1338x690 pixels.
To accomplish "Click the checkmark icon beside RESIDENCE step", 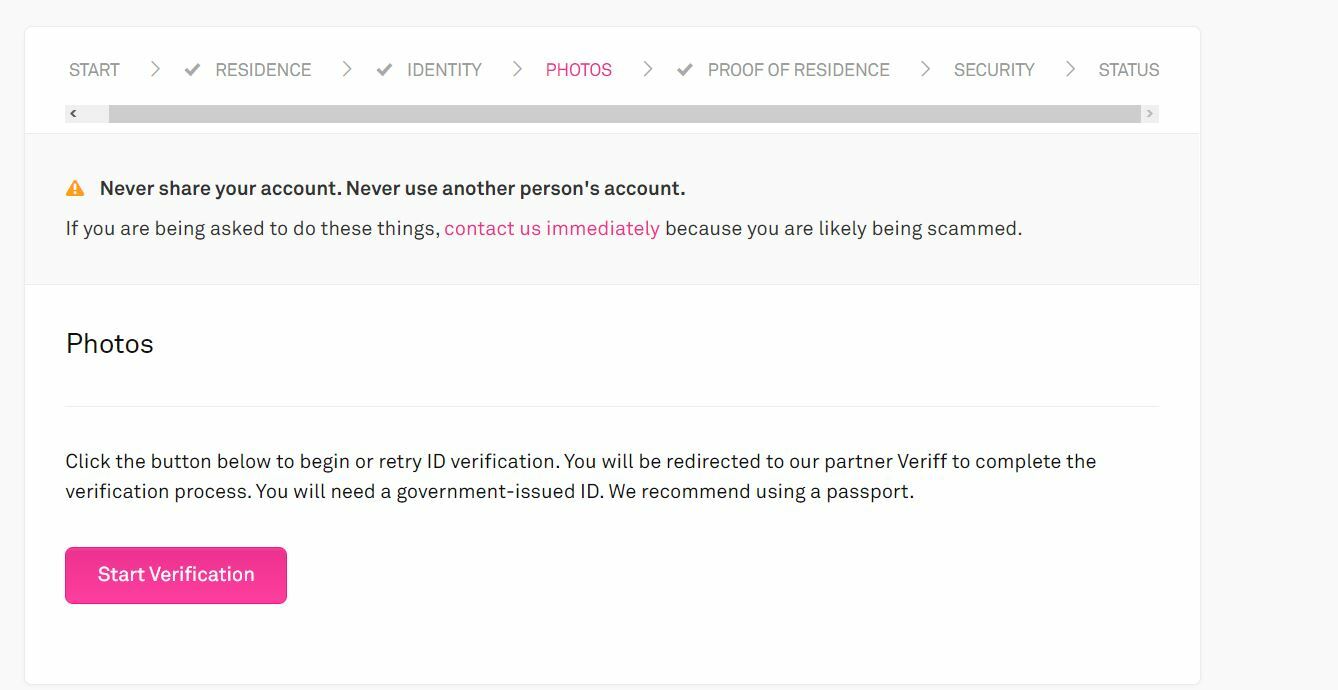I will tap(193, 70).
